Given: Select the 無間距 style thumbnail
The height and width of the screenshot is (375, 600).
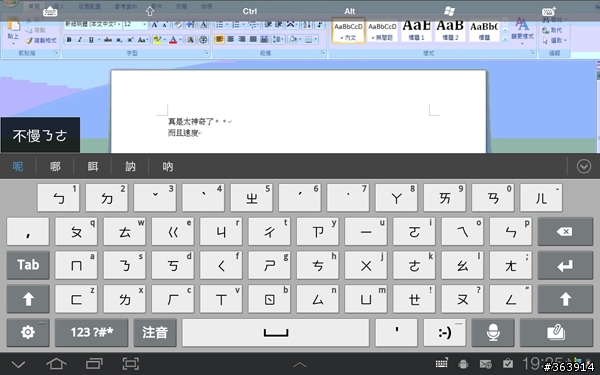Looking at the screenshot, I should coord(382,30).
